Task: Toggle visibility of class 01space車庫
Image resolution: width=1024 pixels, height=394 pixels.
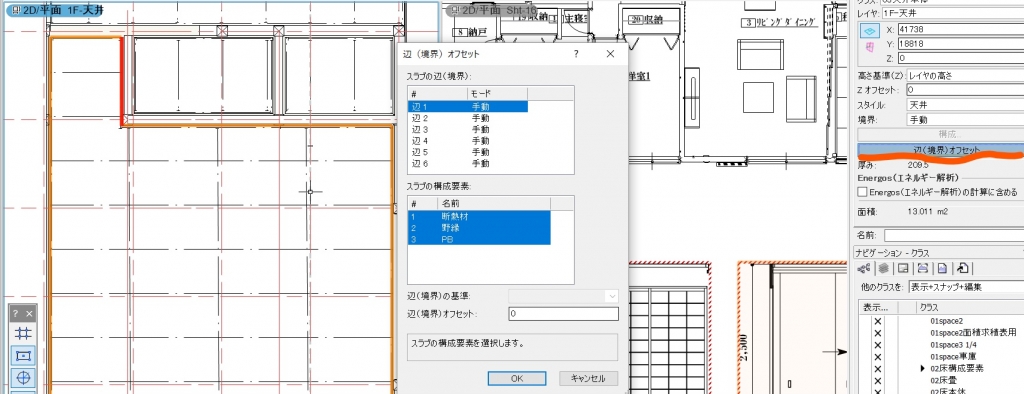Action: [878, 357]
